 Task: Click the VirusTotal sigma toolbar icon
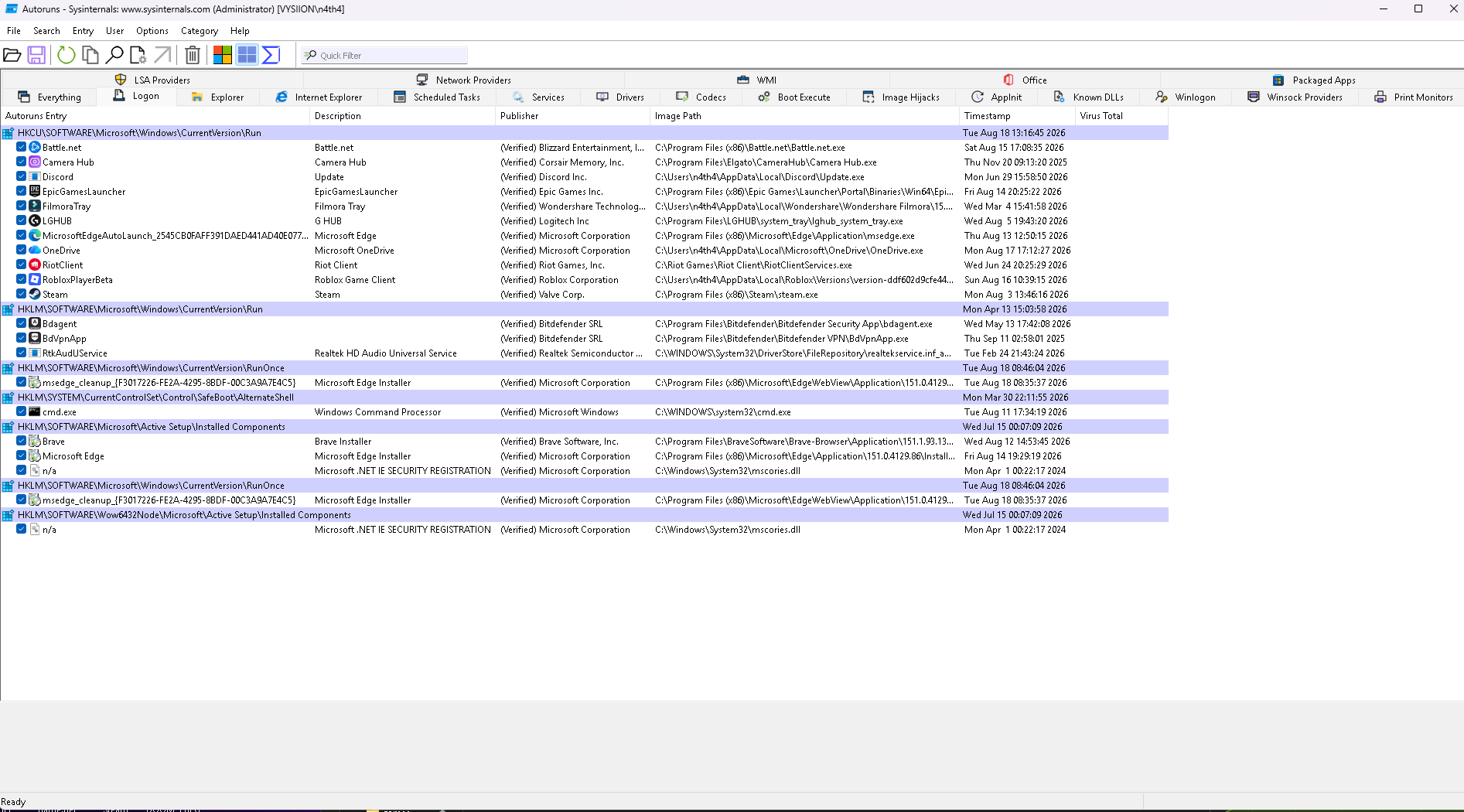(x=271, y=55)
